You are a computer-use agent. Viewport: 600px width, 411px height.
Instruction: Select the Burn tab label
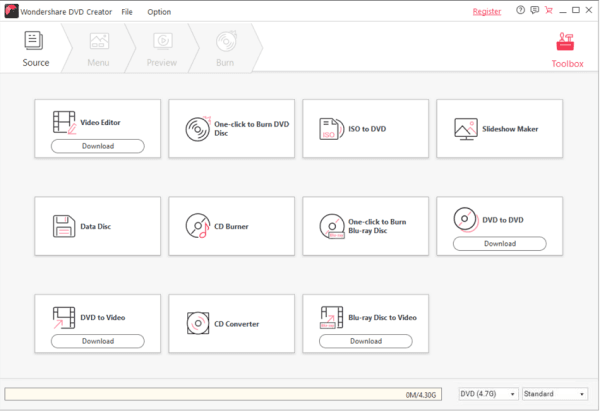coord(225,63)
